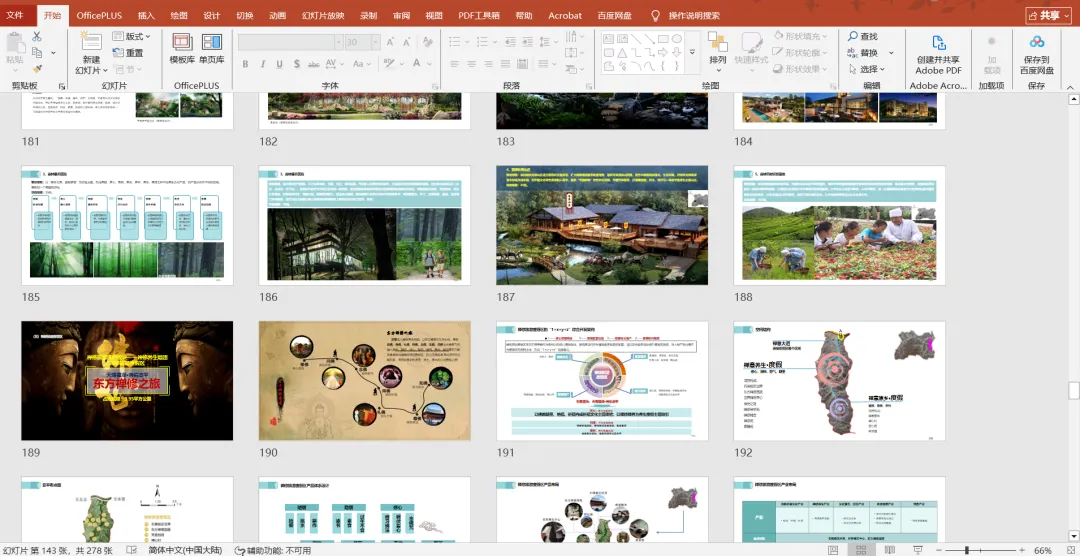Toggle text Shadow (S) button
Image resolution: width=1080 pixels, height=556 pixels.
(297, 64)
